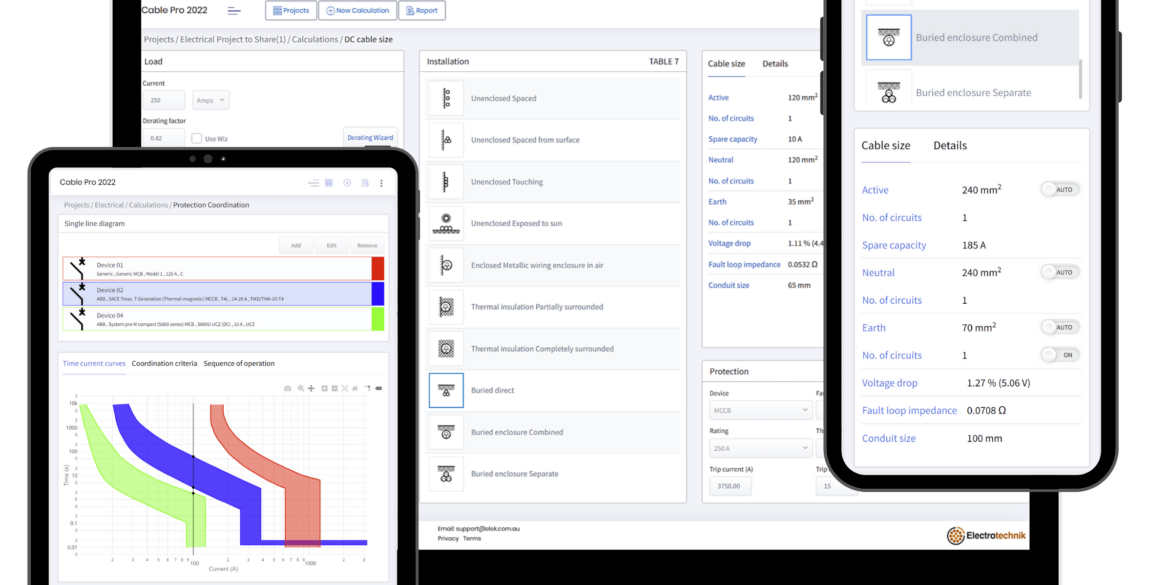Screen dimensions: 1170x585
Task: Tap tablet report document icon
Action: point(365,183)
